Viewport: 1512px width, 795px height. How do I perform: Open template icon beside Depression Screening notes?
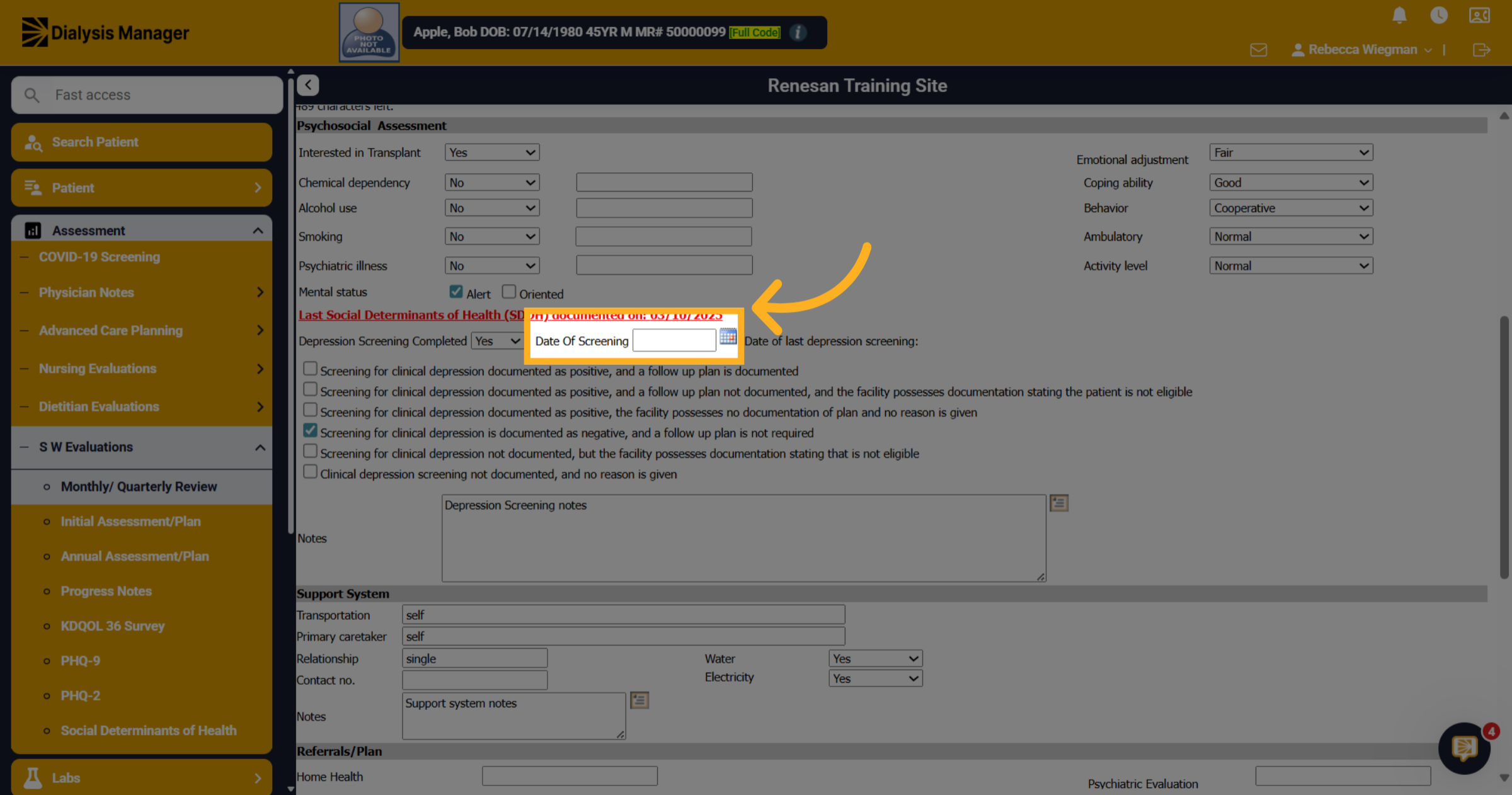1058,503
